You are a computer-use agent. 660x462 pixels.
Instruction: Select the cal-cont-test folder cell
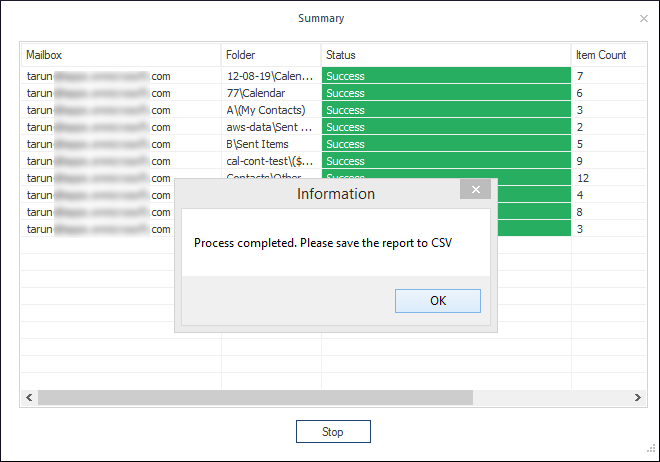pyautogui.click(x=271, y=161)
